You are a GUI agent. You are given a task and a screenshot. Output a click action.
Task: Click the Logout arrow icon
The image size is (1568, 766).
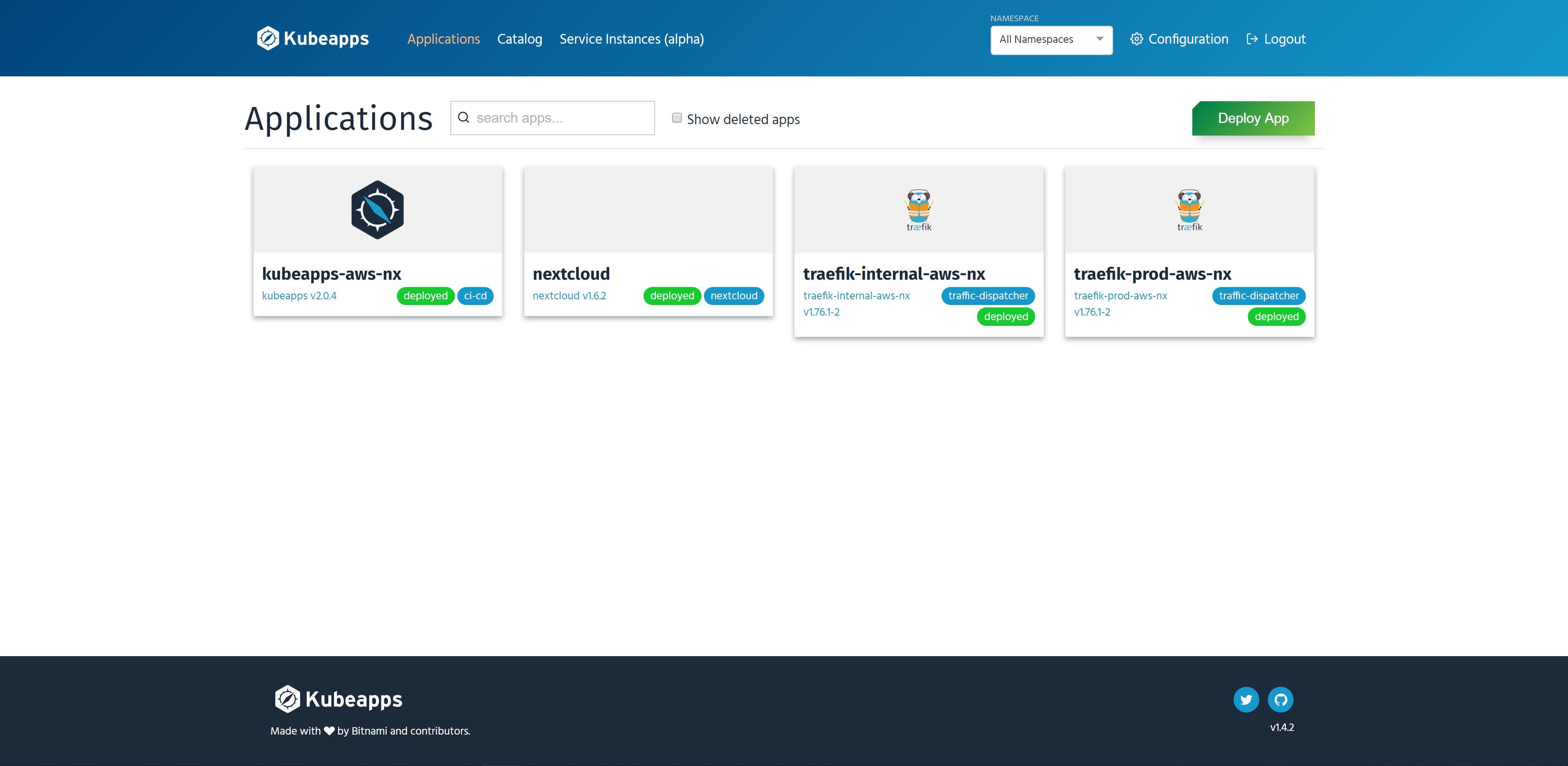(1252, 39)
